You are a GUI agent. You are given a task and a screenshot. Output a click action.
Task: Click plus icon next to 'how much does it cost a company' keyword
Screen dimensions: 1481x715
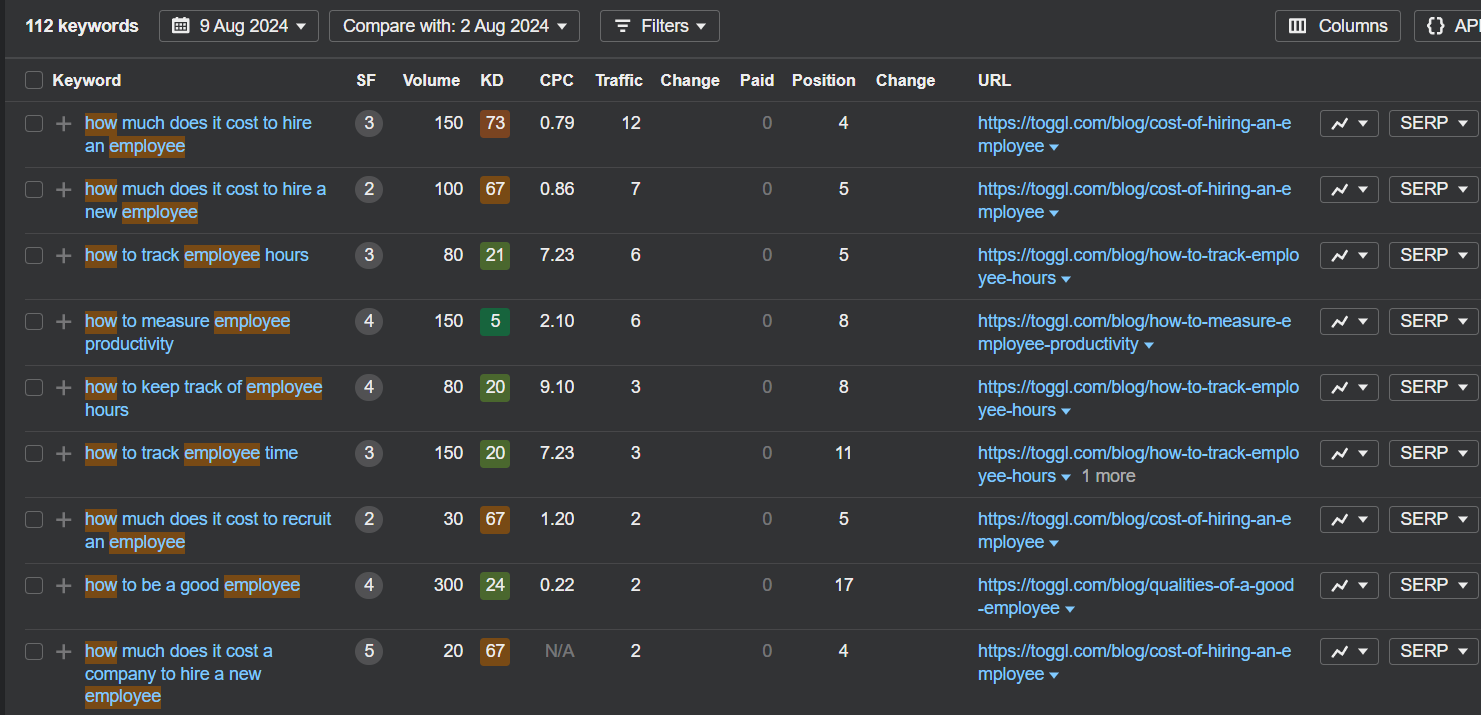click(64, 651)
